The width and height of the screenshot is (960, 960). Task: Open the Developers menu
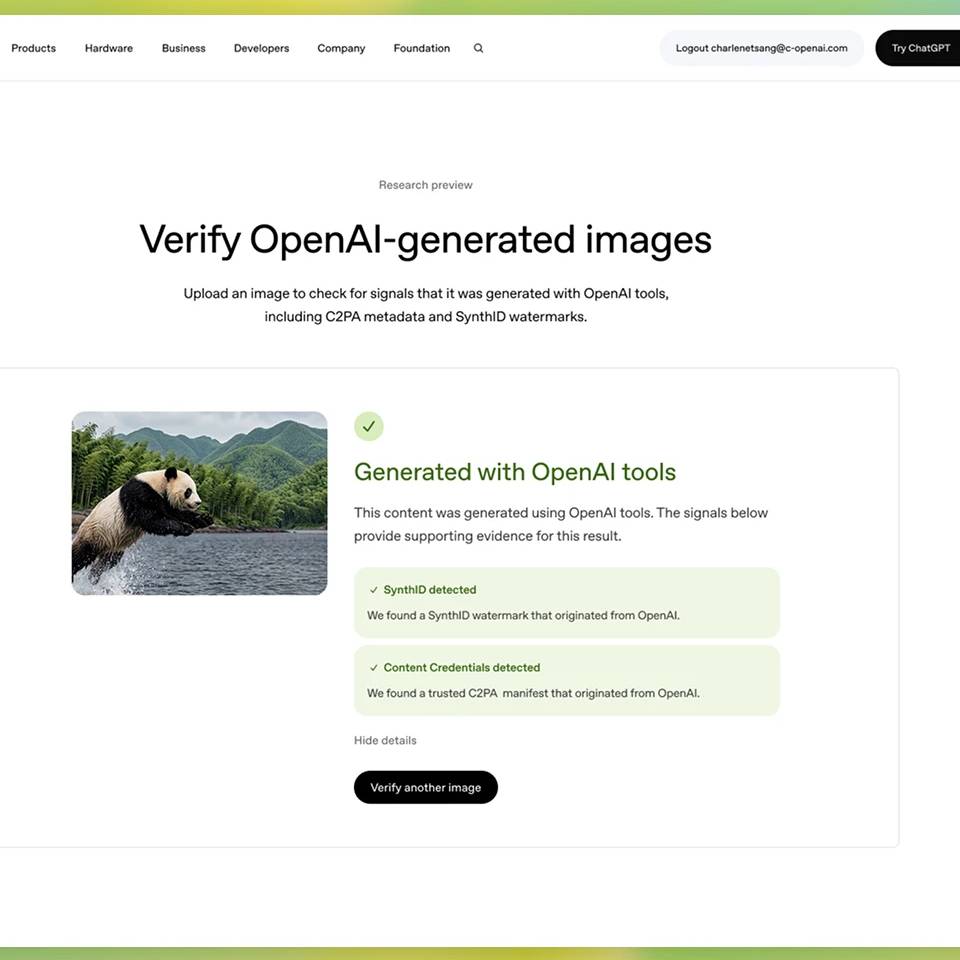261,48
